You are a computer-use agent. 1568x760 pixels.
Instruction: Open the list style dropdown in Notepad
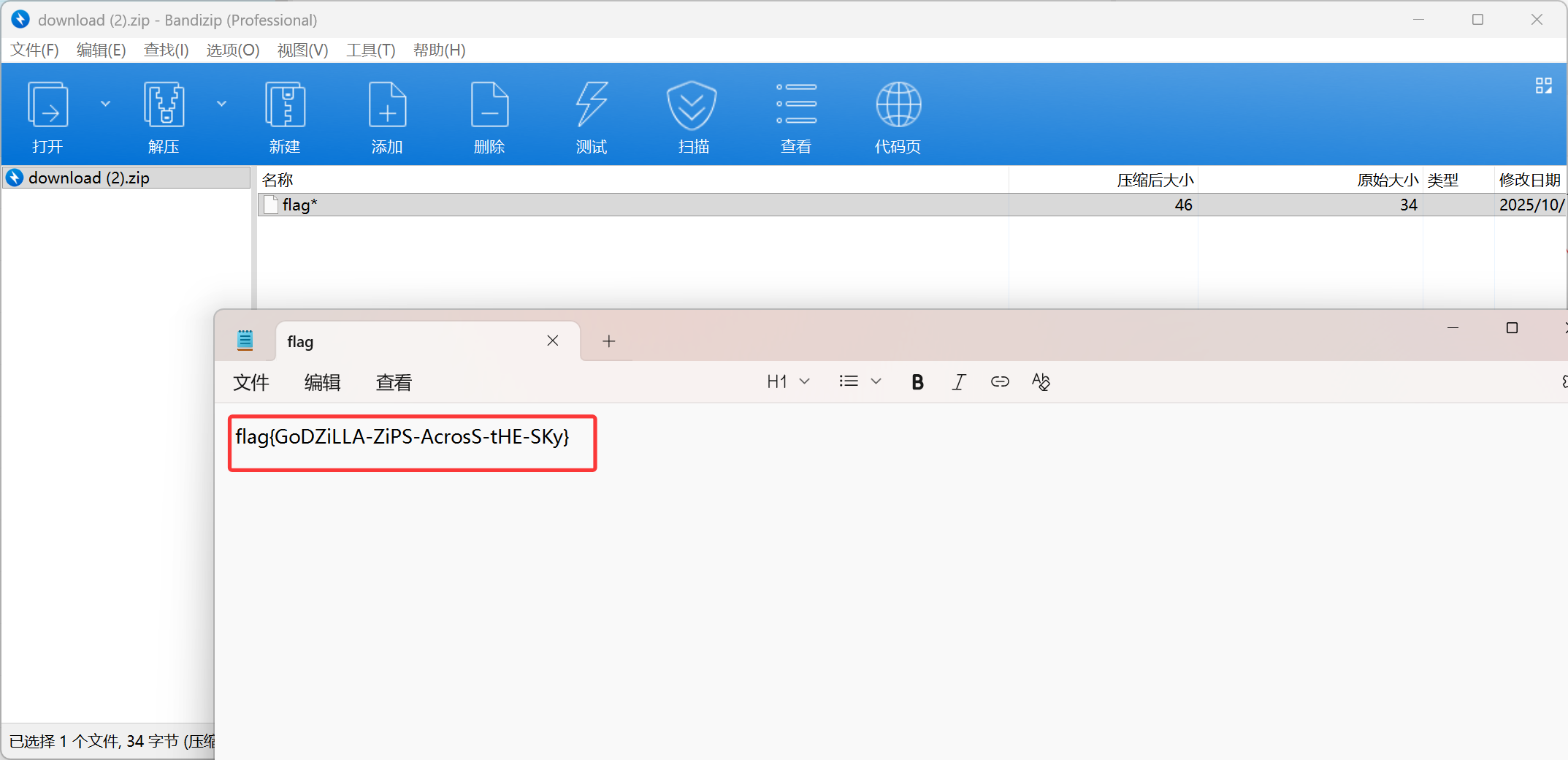860,381
